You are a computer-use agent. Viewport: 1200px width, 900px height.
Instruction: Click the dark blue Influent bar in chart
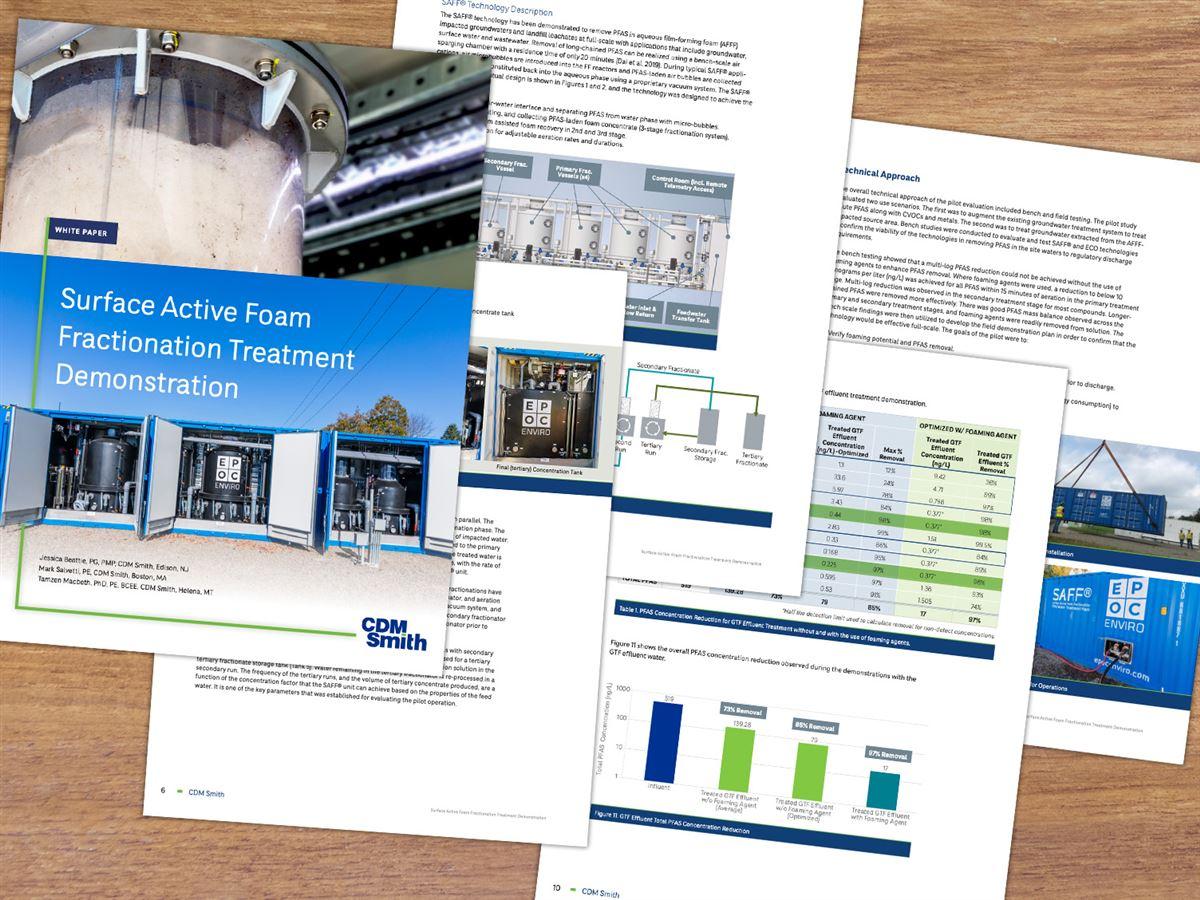(663, 741)
